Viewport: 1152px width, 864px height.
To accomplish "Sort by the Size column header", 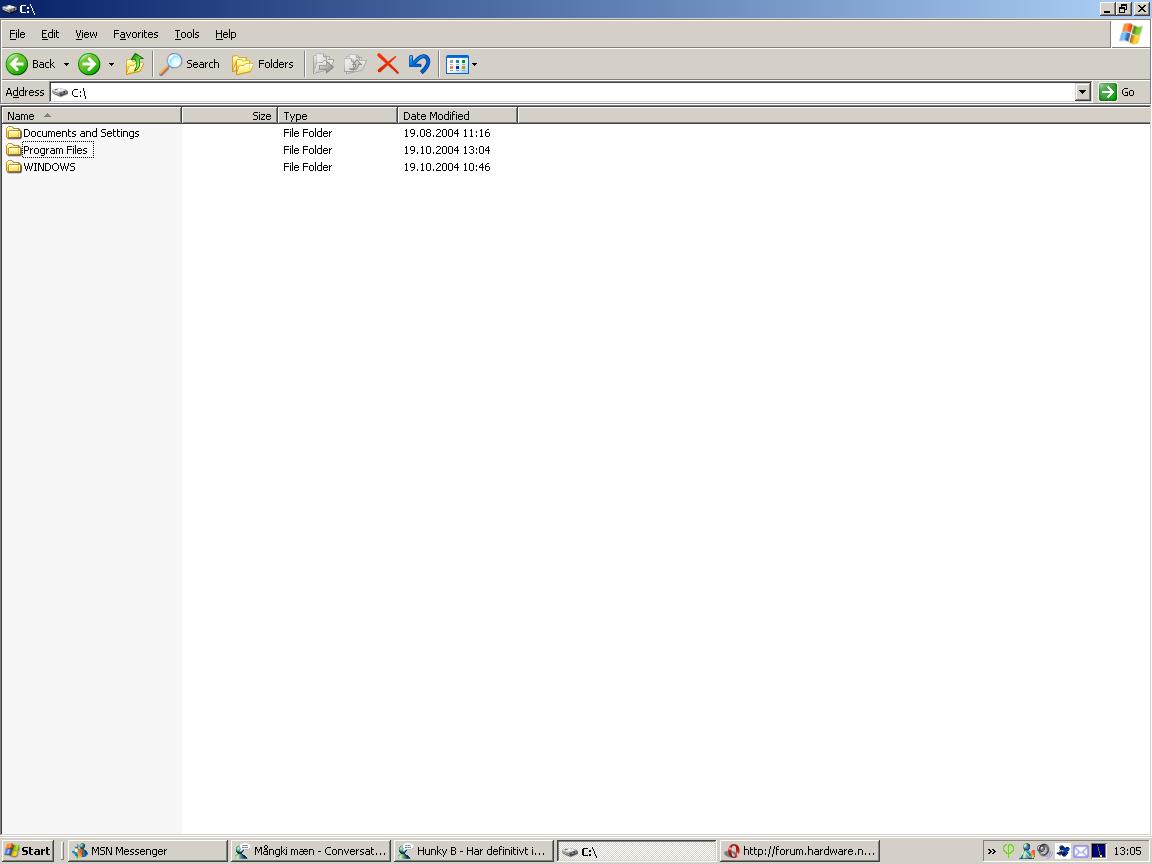I will click(229, 115).
